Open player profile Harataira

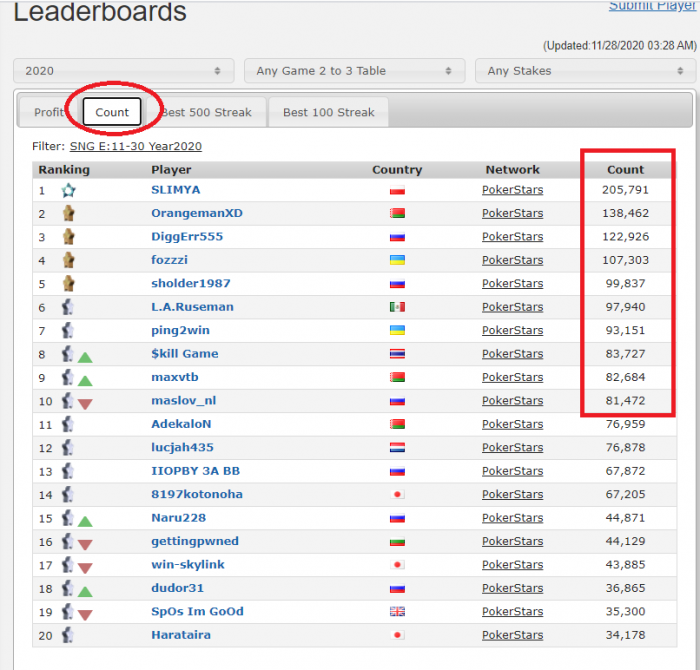[x=181, y=635]
